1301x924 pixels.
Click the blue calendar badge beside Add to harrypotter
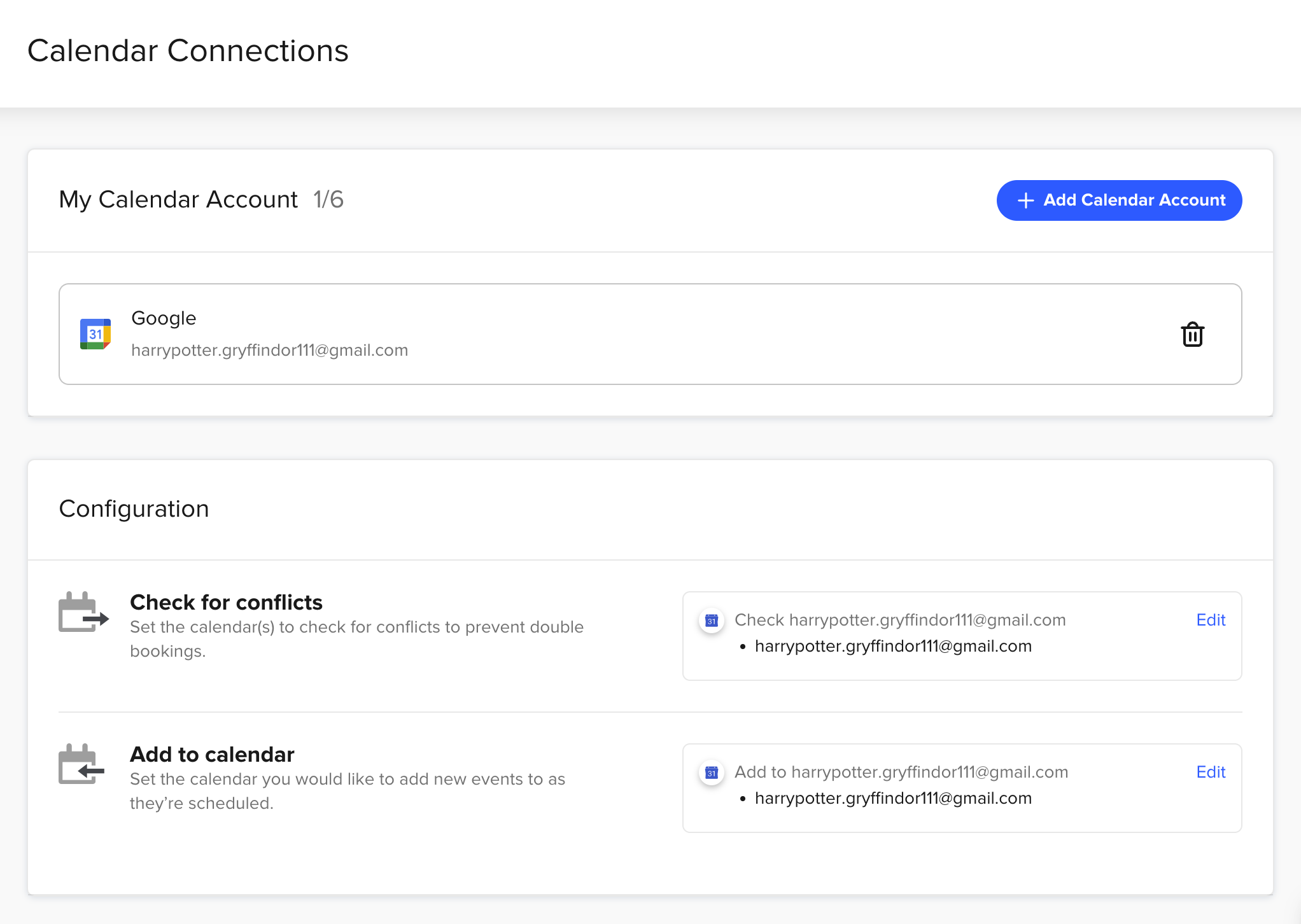pyautogui.click(x=712, y=773)
